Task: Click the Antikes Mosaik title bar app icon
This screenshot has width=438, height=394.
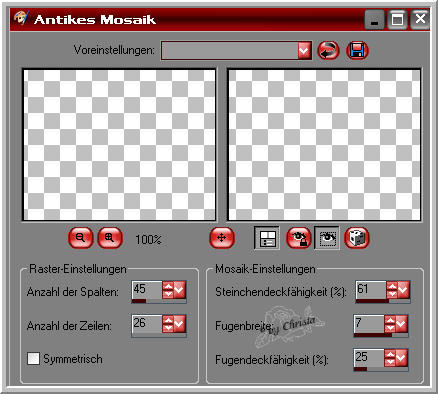Action: pos(21,18)
